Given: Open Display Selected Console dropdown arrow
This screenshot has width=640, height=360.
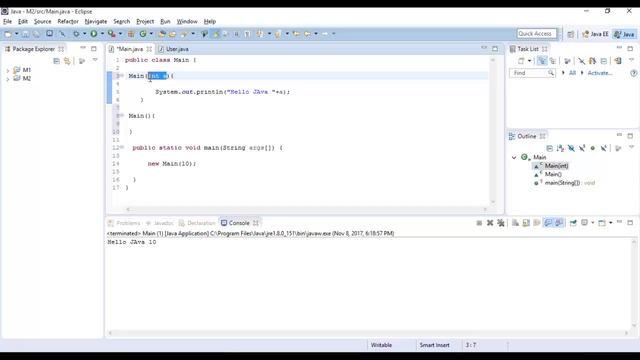Looking at the screenshot, I should (x=592, y=223).
